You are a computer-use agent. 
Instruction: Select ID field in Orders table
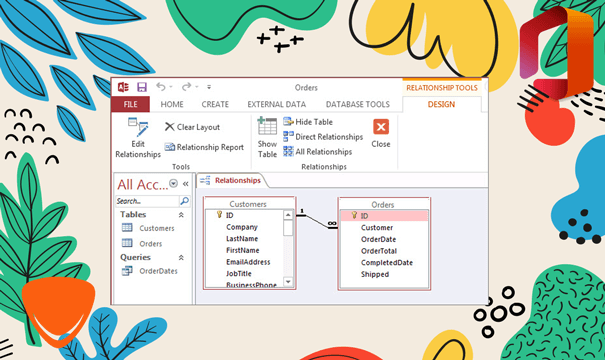[x=384, y=216]
